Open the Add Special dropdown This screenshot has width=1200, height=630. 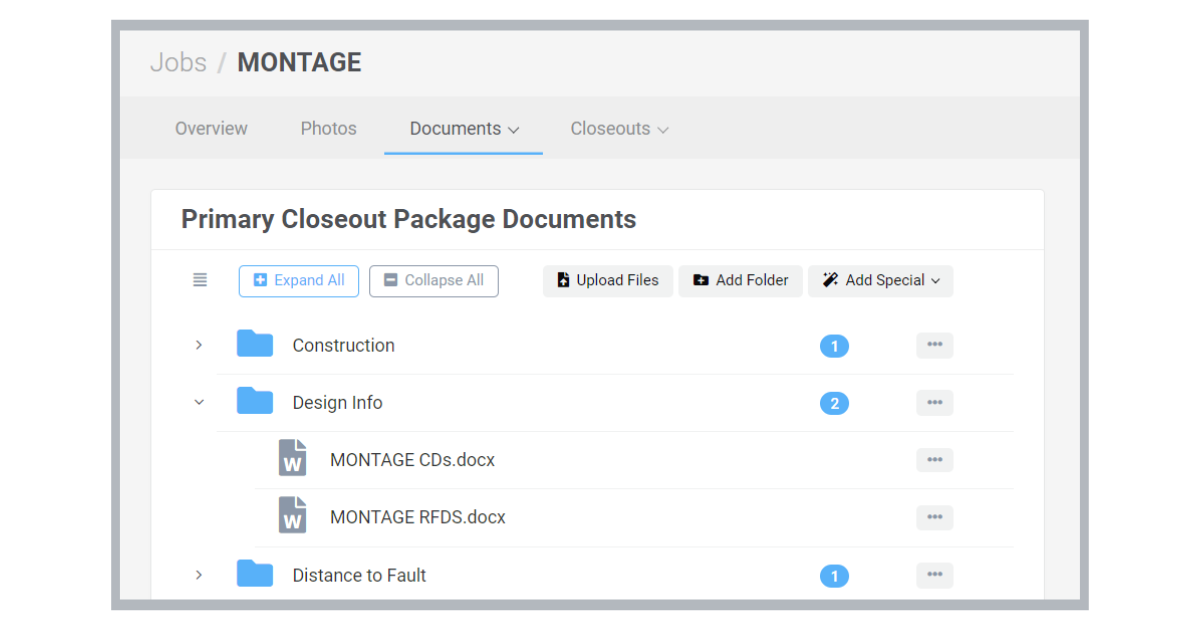(x=880, y=281)
